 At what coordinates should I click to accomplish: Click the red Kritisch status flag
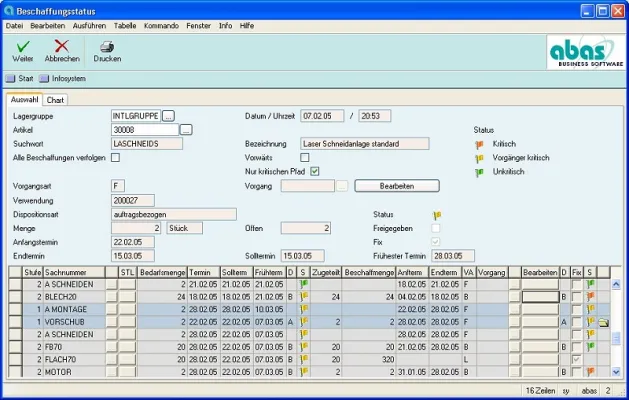[x=479, y=144]
